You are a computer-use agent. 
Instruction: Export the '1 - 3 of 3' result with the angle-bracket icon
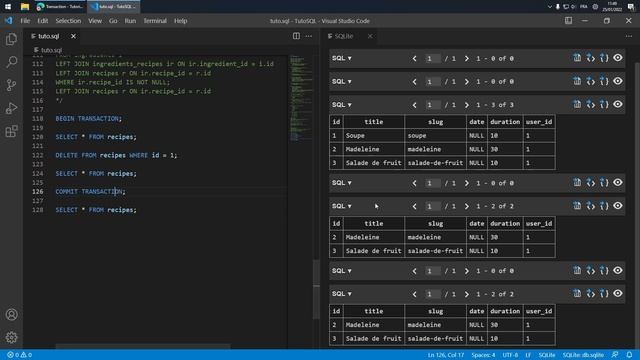coord(591,104)
